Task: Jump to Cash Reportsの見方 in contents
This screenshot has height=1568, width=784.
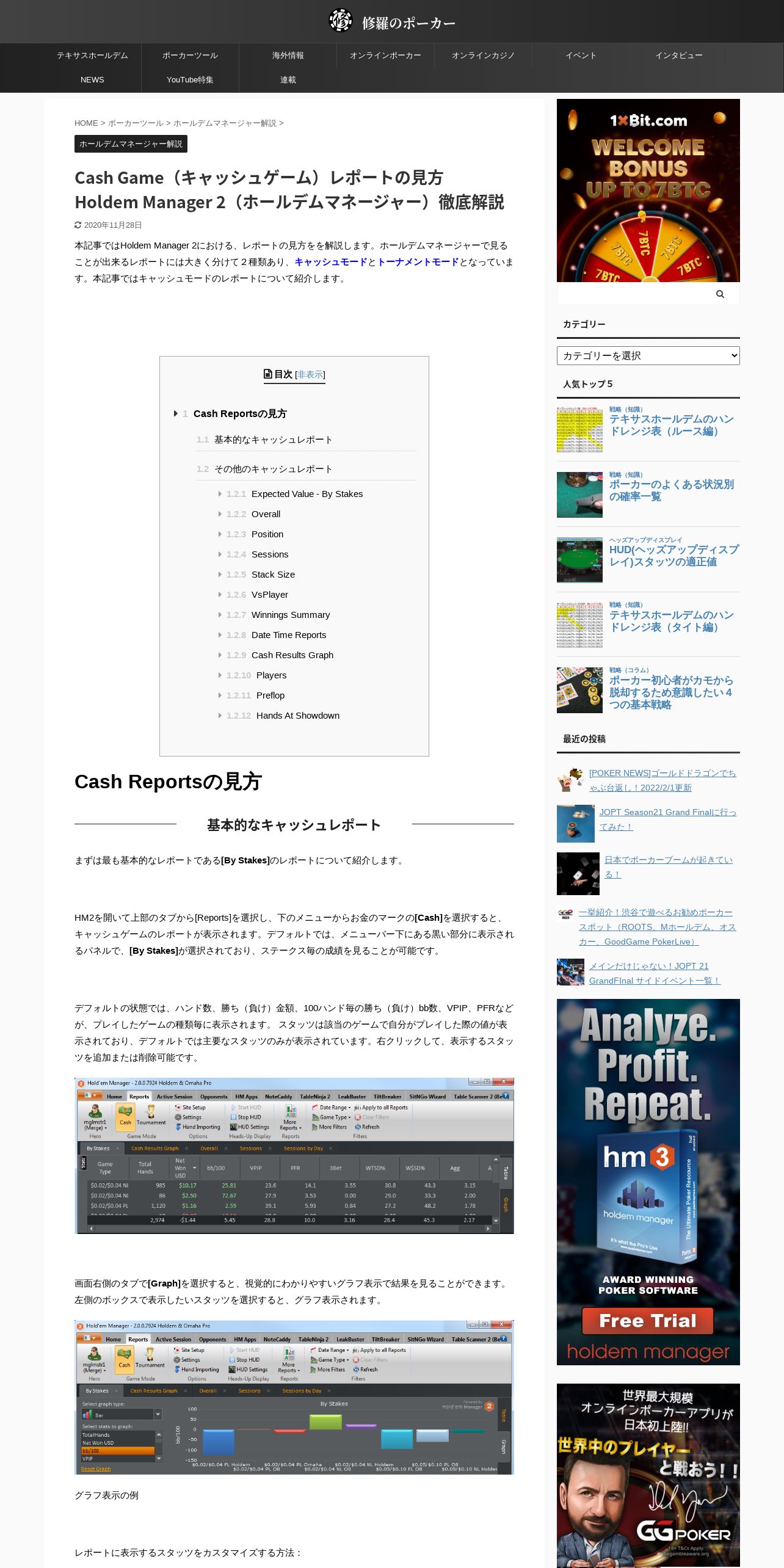Action: pyautogui.click(x=239, y=413)
